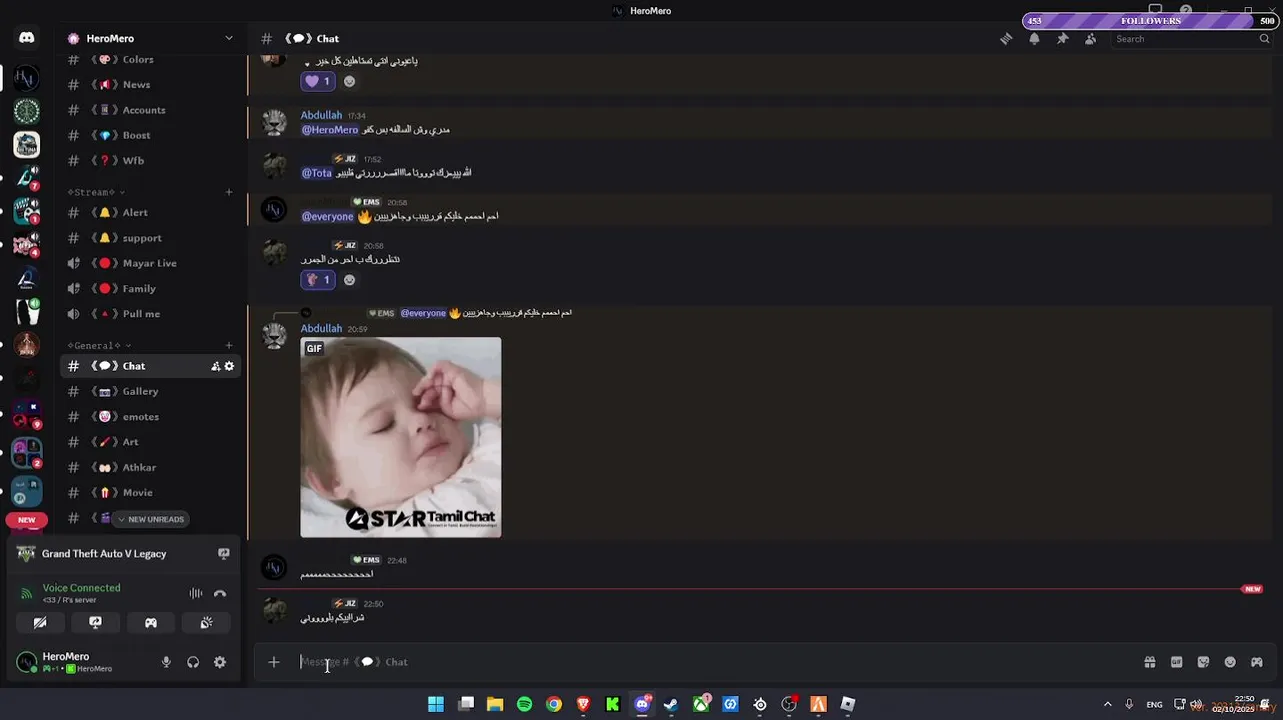Open the Movie channel
Image resolution: width=1283 pixels, height=720 pixels.
[150, 492]
